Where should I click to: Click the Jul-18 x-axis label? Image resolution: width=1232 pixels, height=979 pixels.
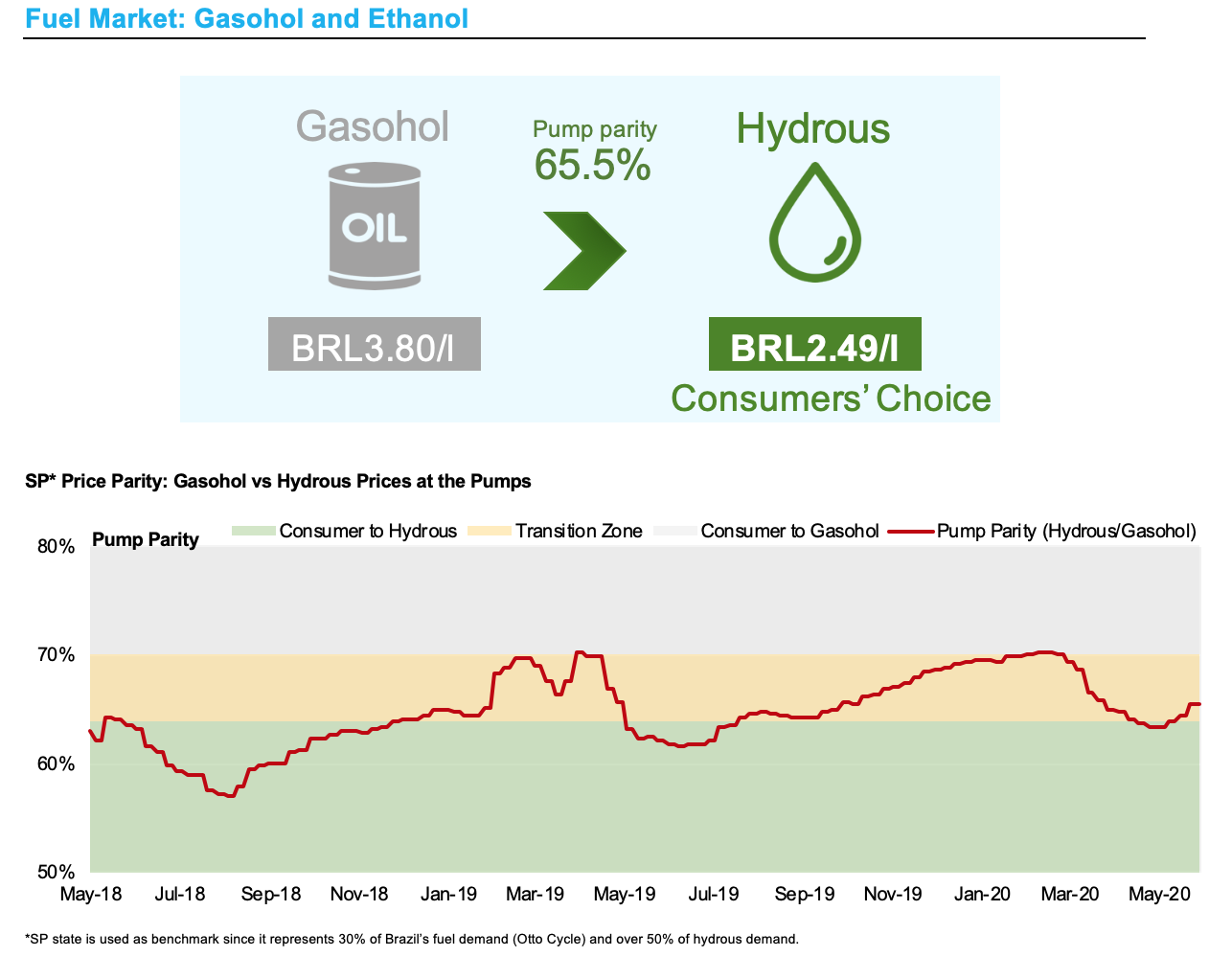coord(180,894)
